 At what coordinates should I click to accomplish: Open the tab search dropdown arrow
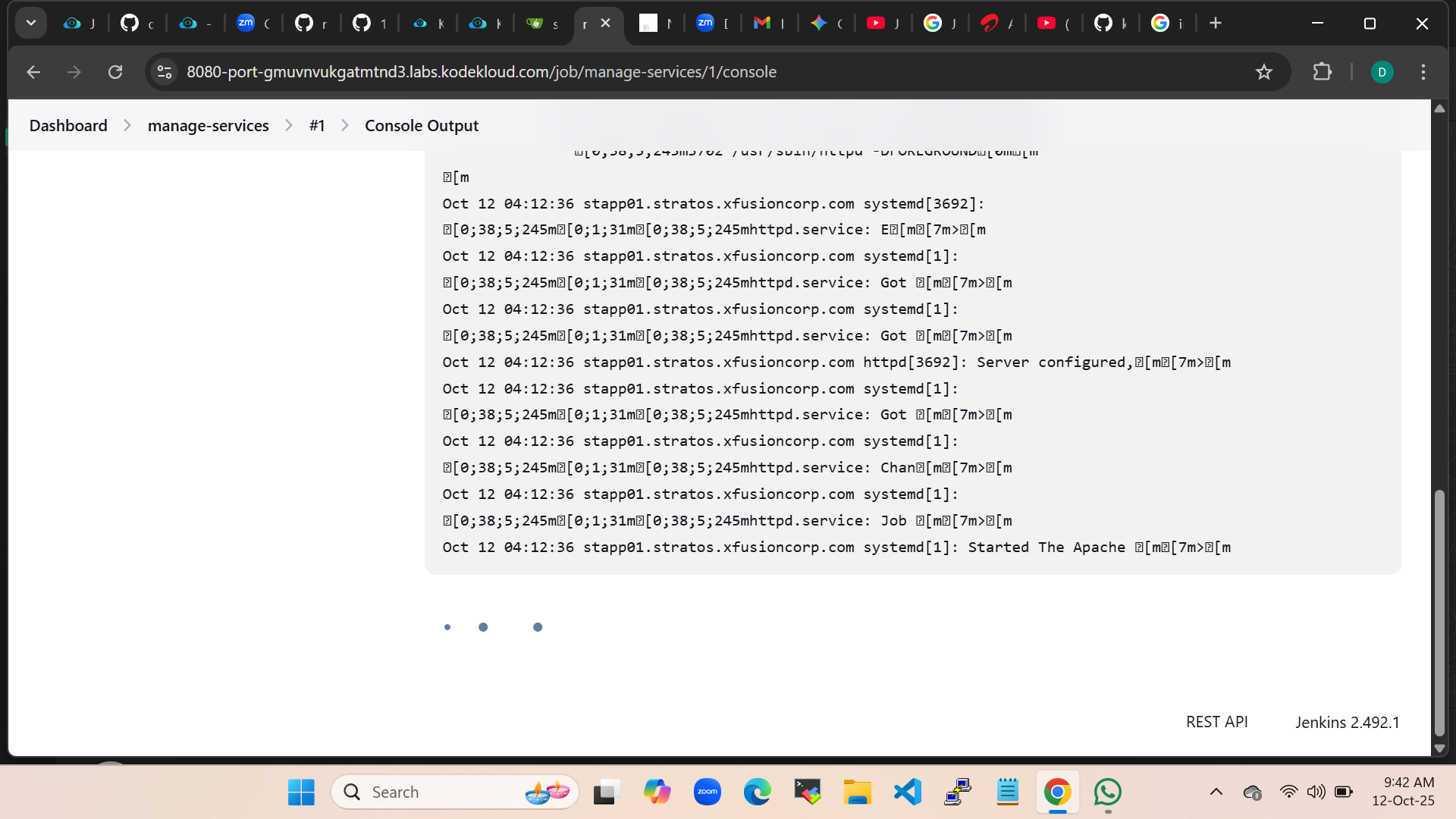tap(31, 23)
